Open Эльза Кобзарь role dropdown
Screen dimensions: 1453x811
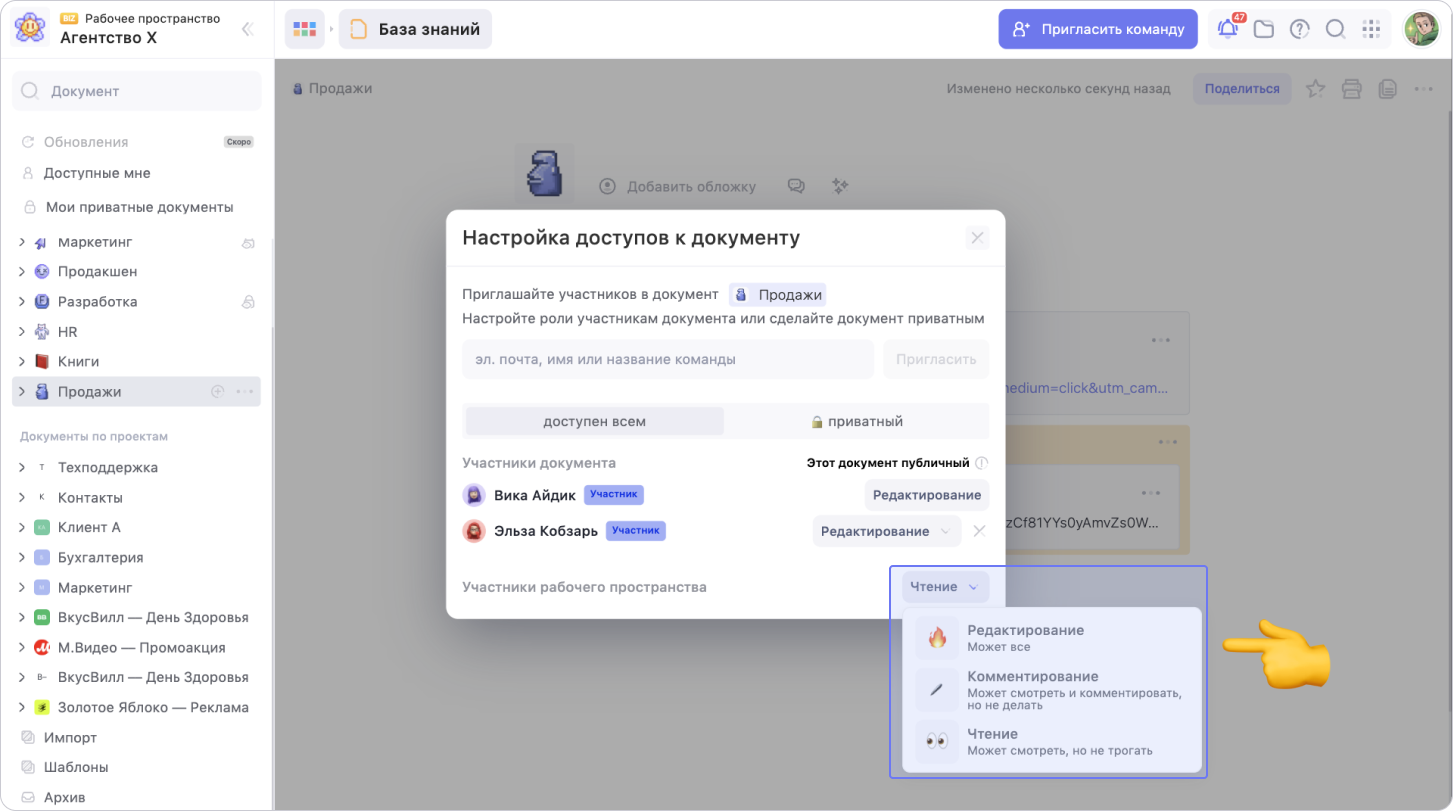point(886,531)
